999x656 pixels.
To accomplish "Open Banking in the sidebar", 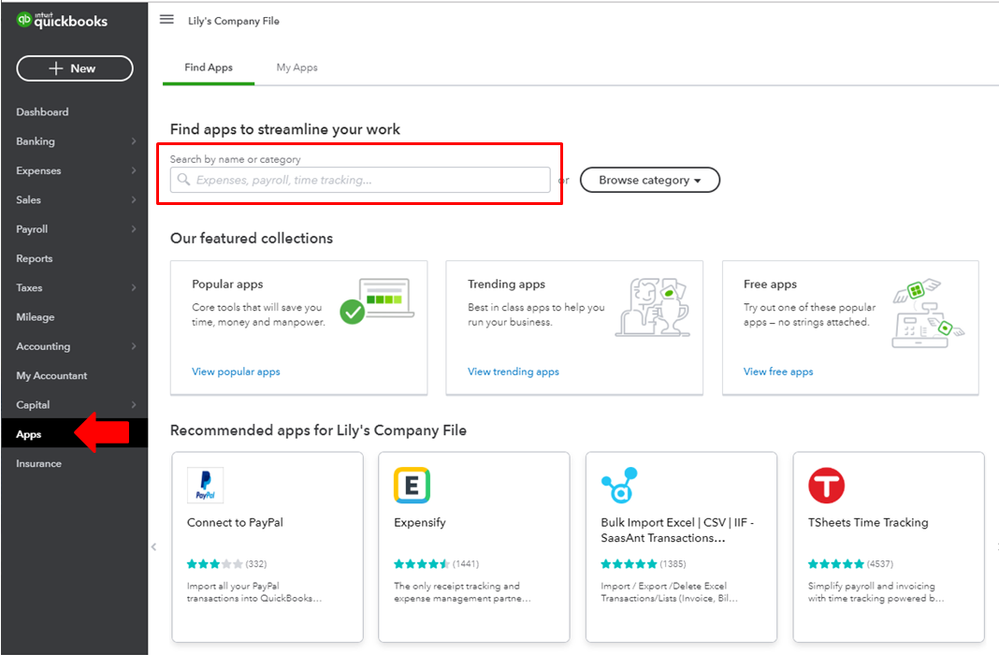I will pos(36,141).
